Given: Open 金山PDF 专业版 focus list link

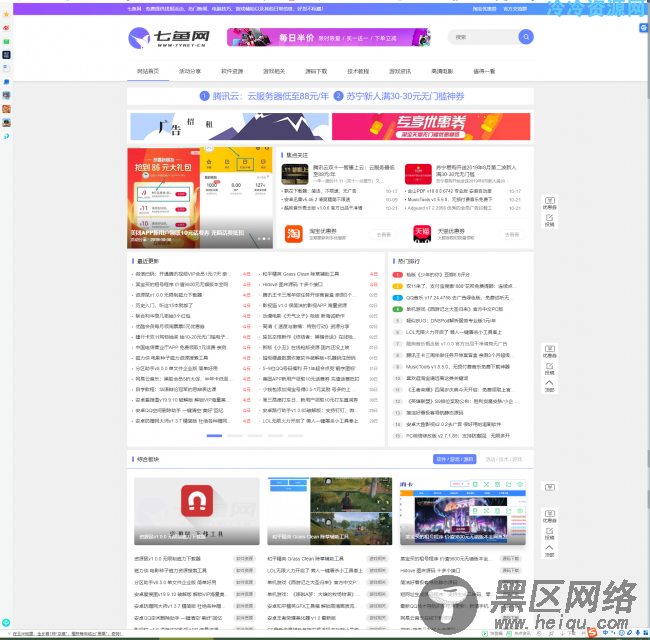Looking at the screenshot, I should (x=449, y=191).
